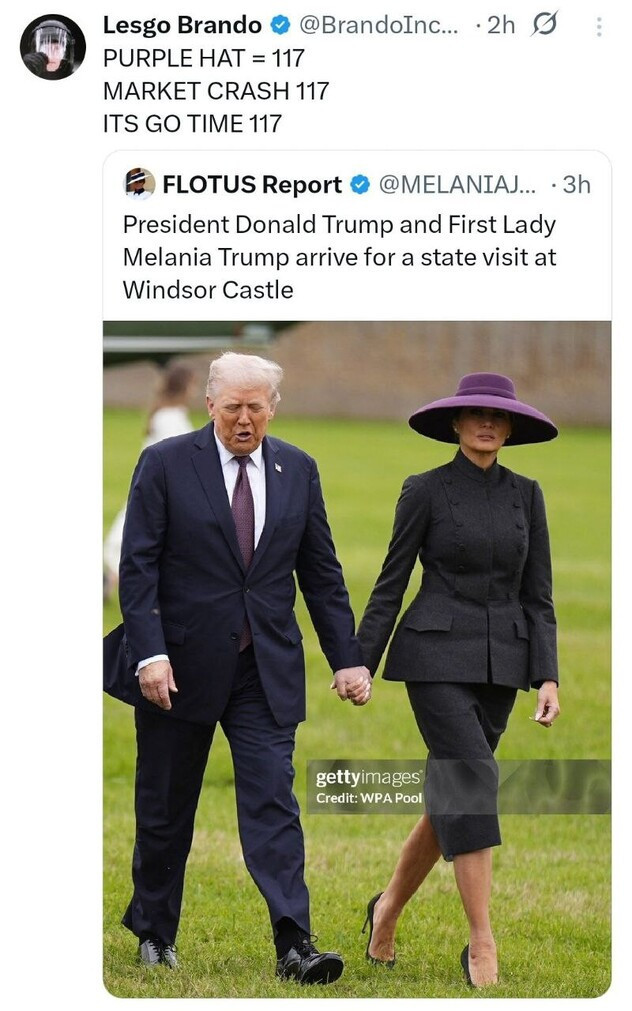Click the 3h quoted tweet timestamp
This screenshot has height=1011, width=632.
point(577,184)
